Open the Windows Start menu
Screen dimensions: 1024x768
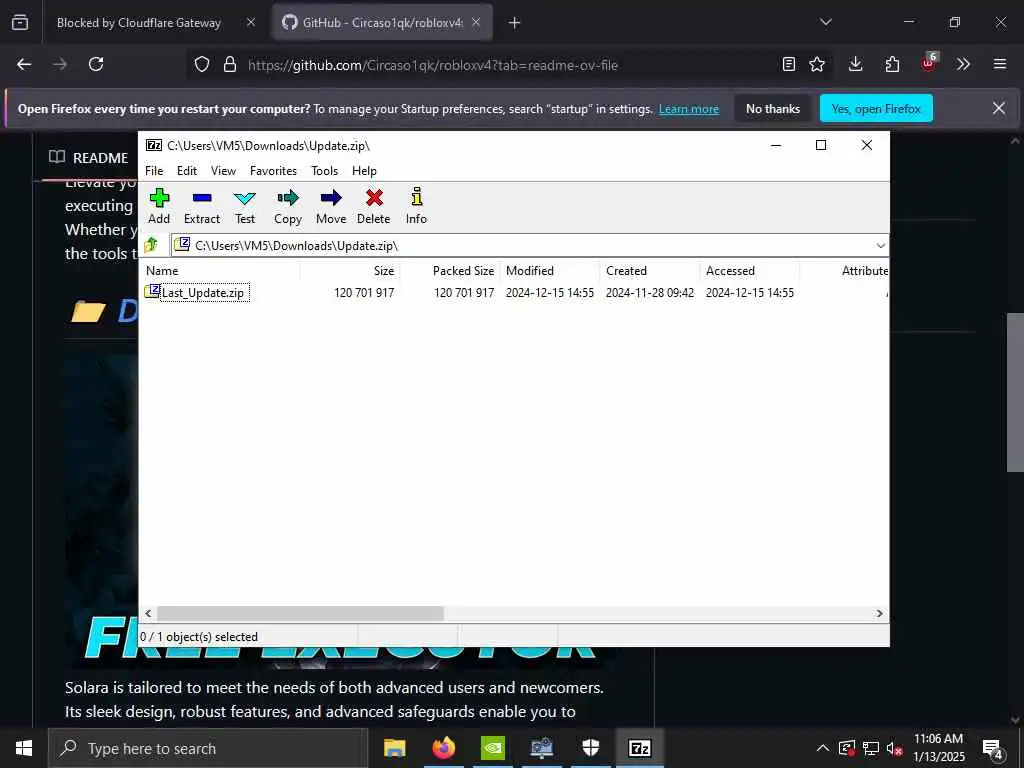[x=24, y=748]
